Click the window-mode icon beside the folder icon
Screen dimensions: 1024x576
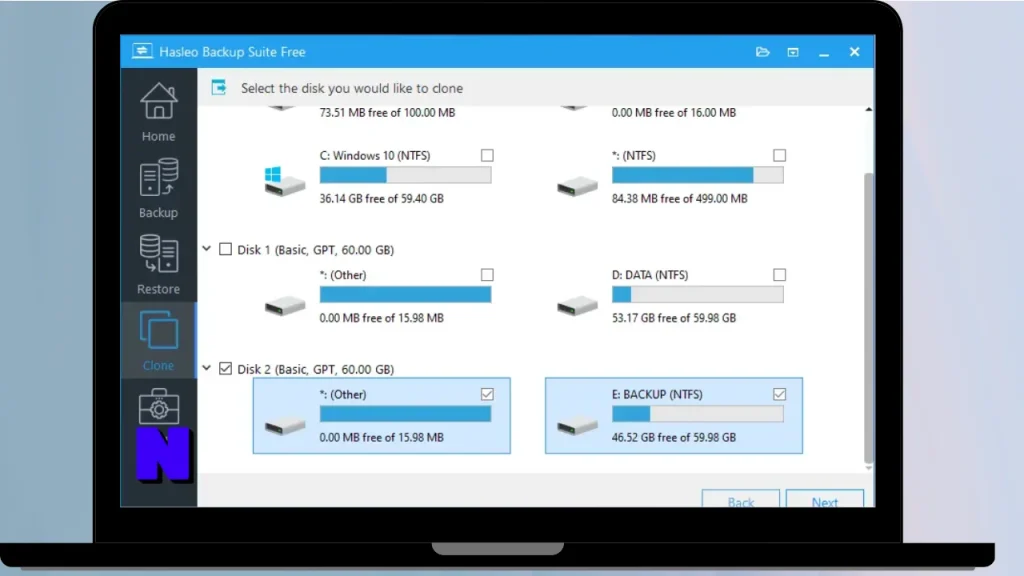[x=793, y=52]
